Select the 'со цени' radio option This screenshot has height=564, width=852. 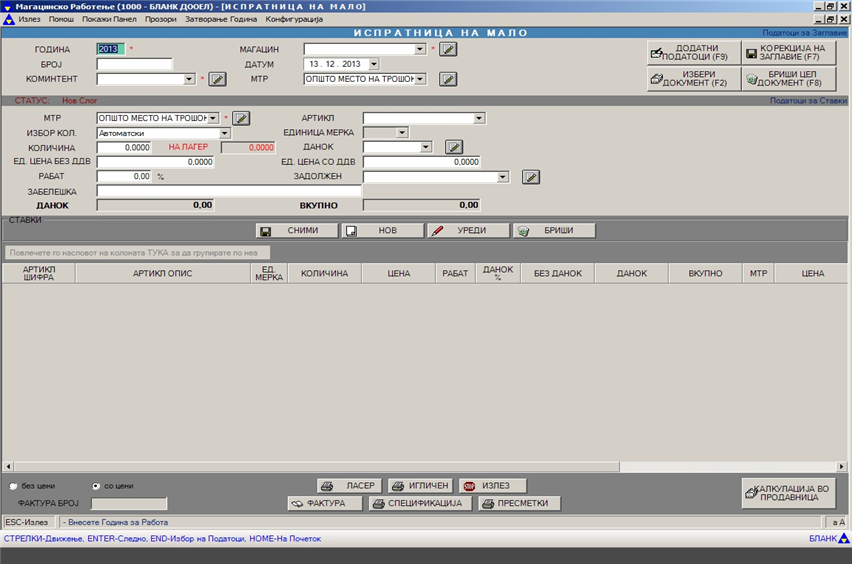point(96,486)
